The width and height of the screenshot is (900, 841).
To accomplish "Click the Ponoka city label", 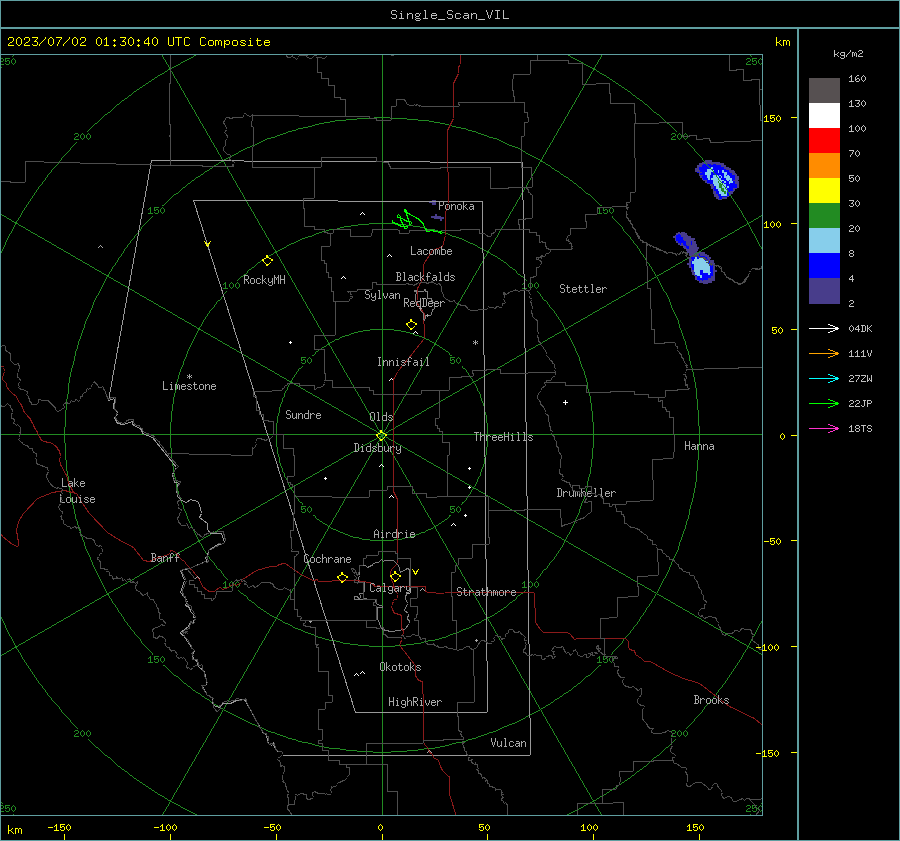I will (456, 206).
